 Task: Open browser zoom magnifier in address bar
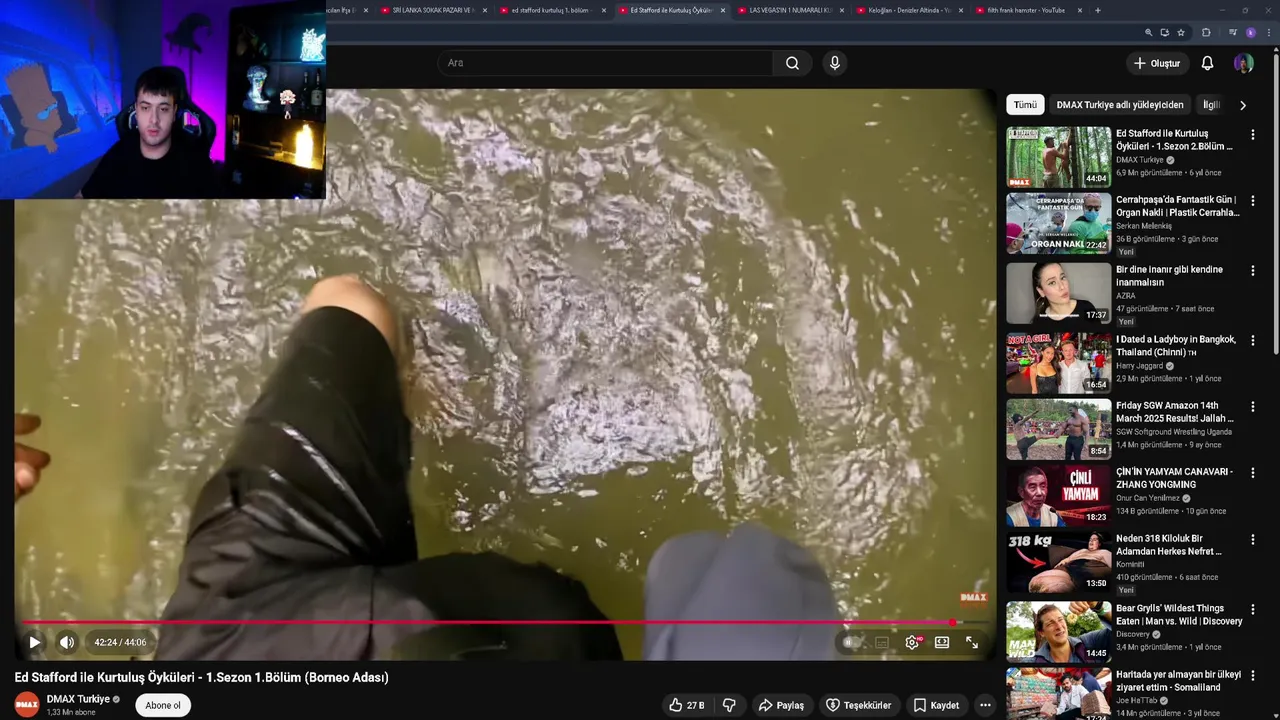(1149, 32)
